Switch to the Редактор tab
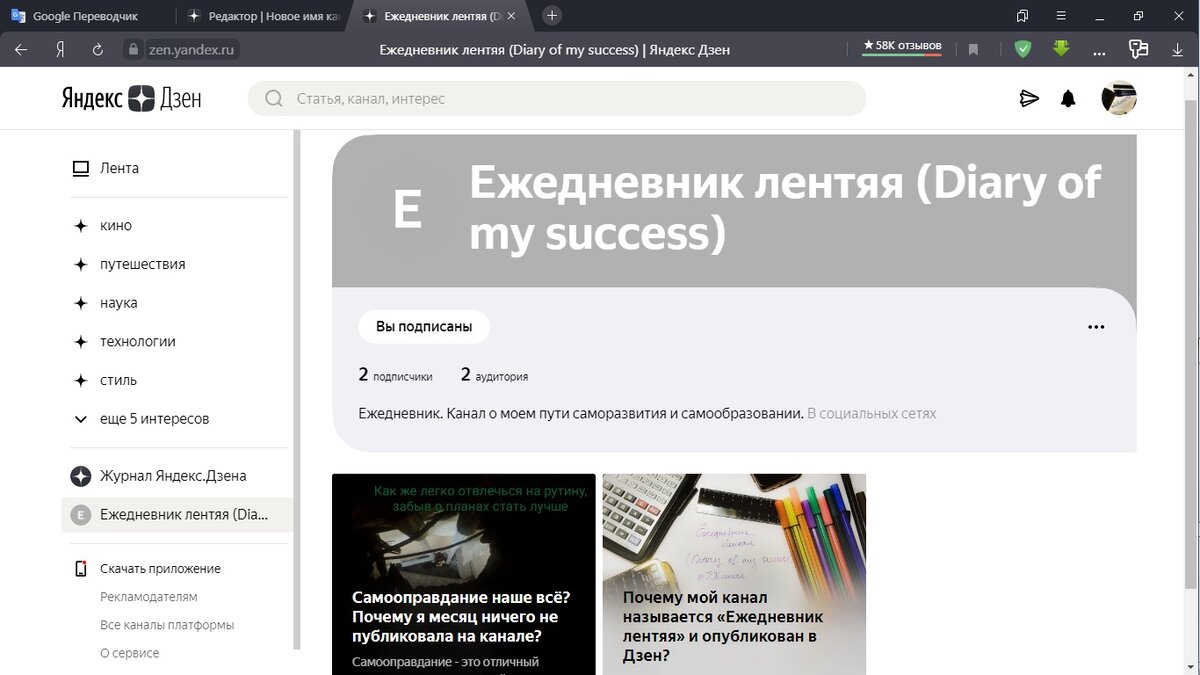The image size is (1200, 675). click(262, 16)
